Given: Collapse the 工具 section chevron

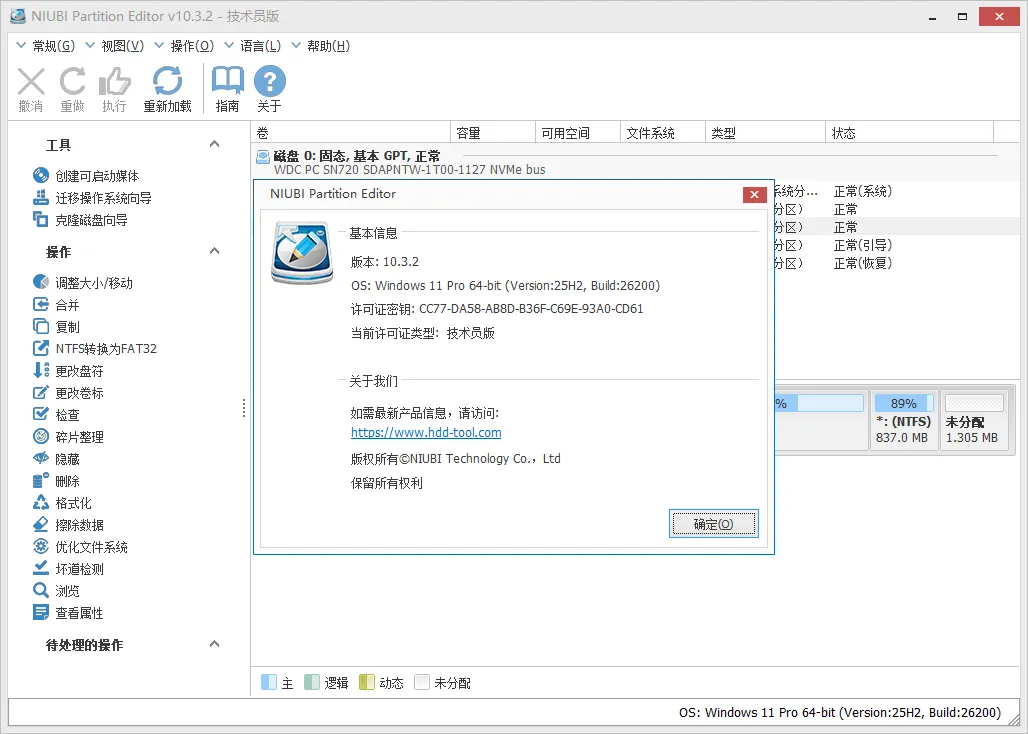Looking at the screenshot, I should coord(214,144).
